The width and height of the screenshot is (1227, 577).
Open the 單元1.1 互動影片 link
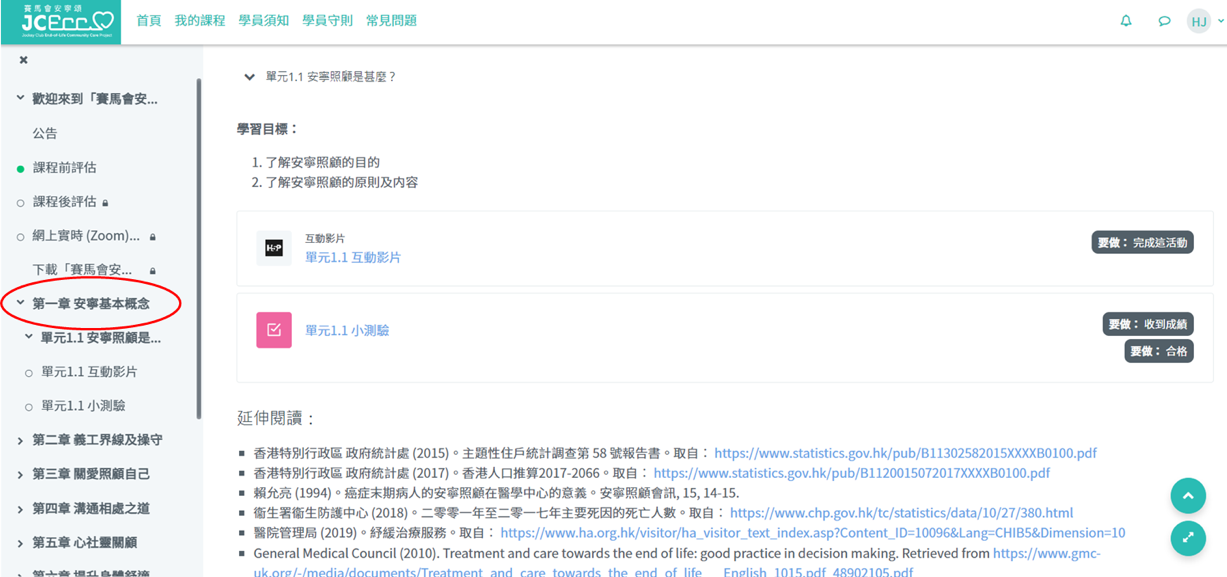tap(353, 257)
